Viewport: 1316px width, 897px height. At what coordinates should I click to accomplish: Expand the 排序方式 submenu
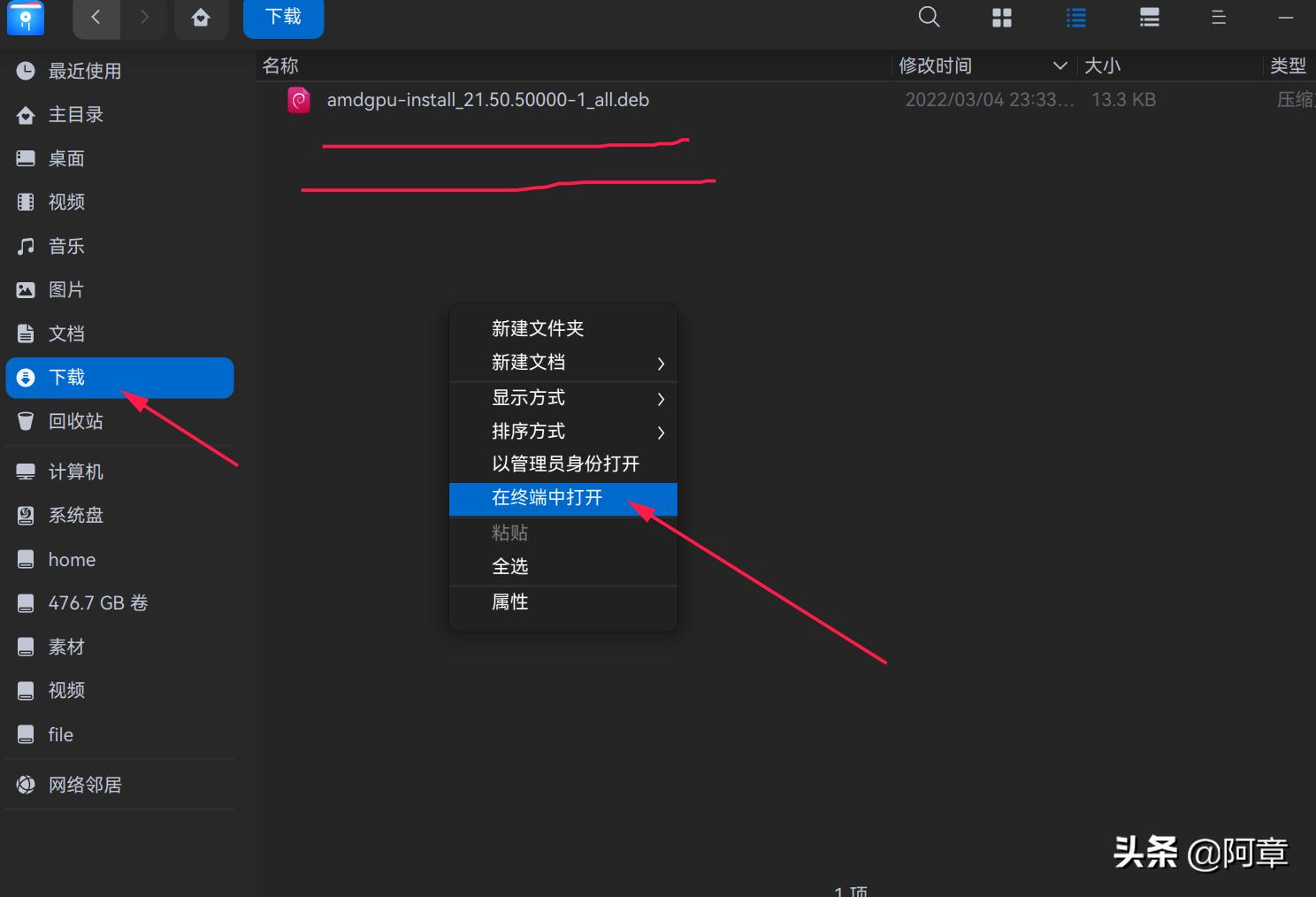click(528, 431)
